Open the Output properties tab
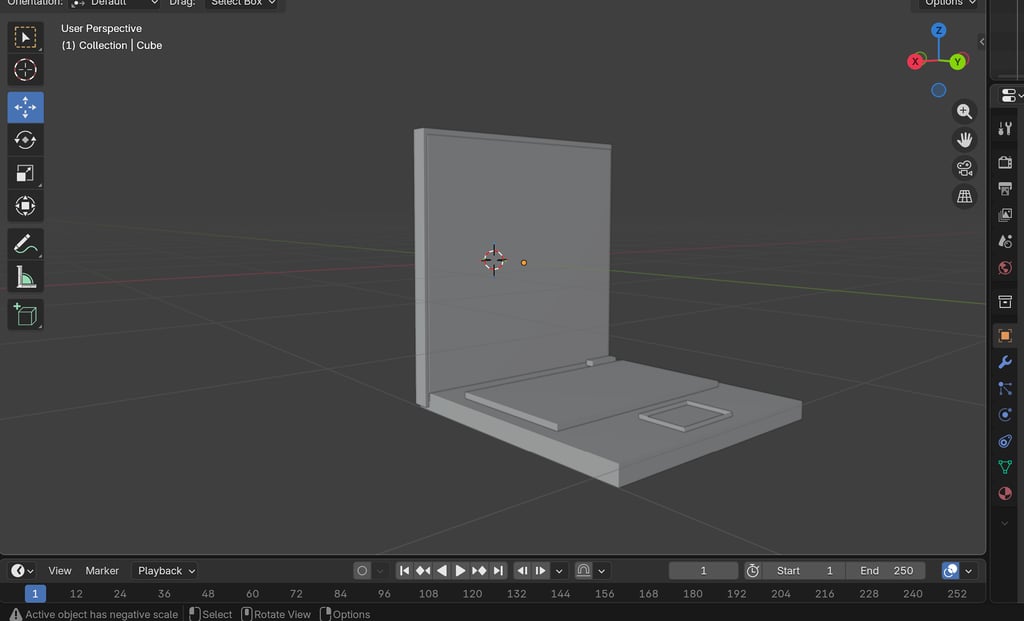Image resolution: width=1024 pixels, height=621 pixels. 1005,188
